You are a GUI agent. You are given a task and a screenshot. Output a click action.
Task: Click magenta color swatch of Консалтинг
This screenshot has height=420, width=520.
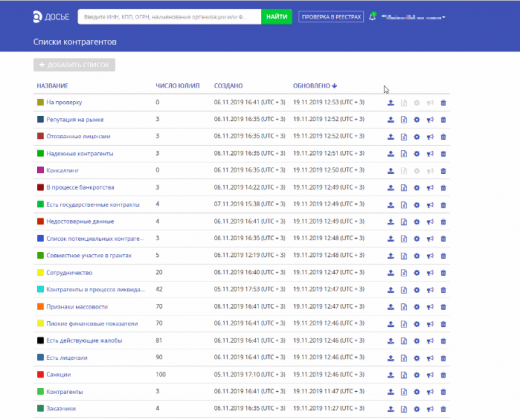point(40,170)
